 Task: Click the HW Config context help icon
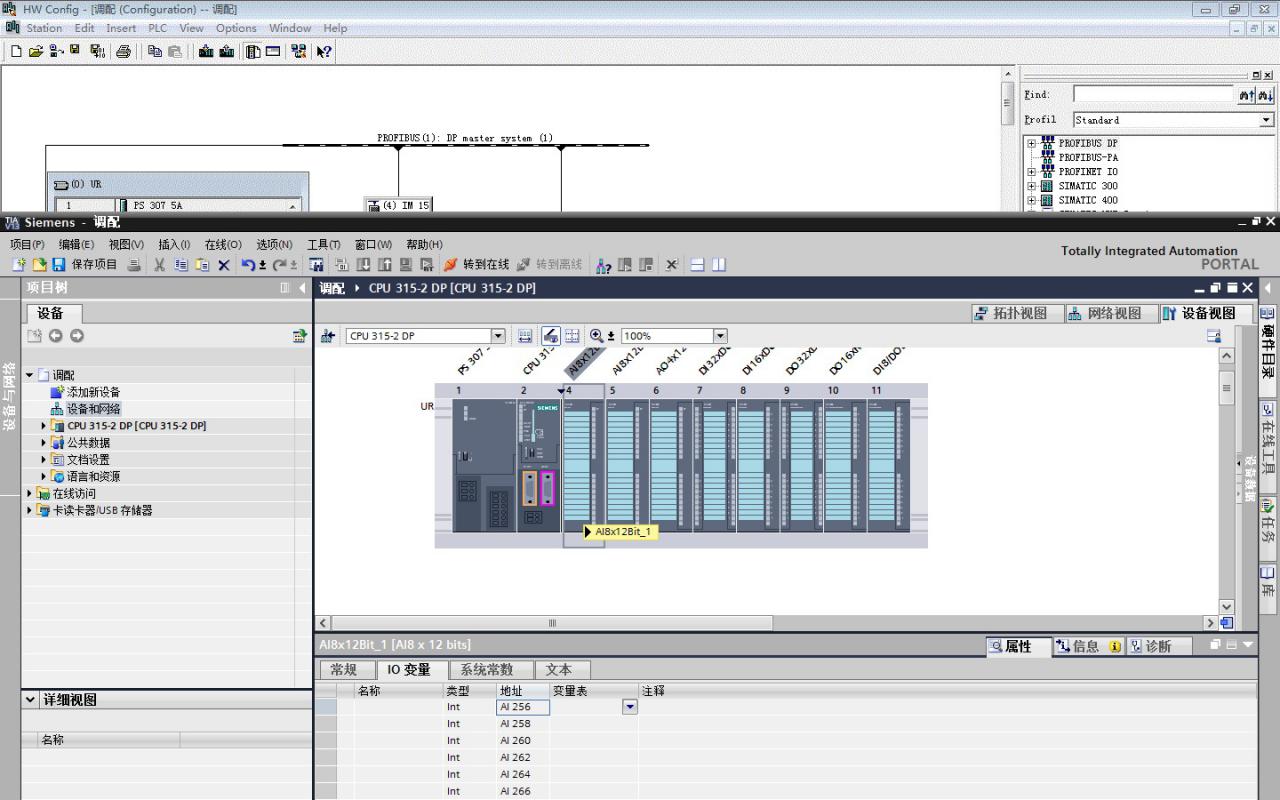(324, 52)
